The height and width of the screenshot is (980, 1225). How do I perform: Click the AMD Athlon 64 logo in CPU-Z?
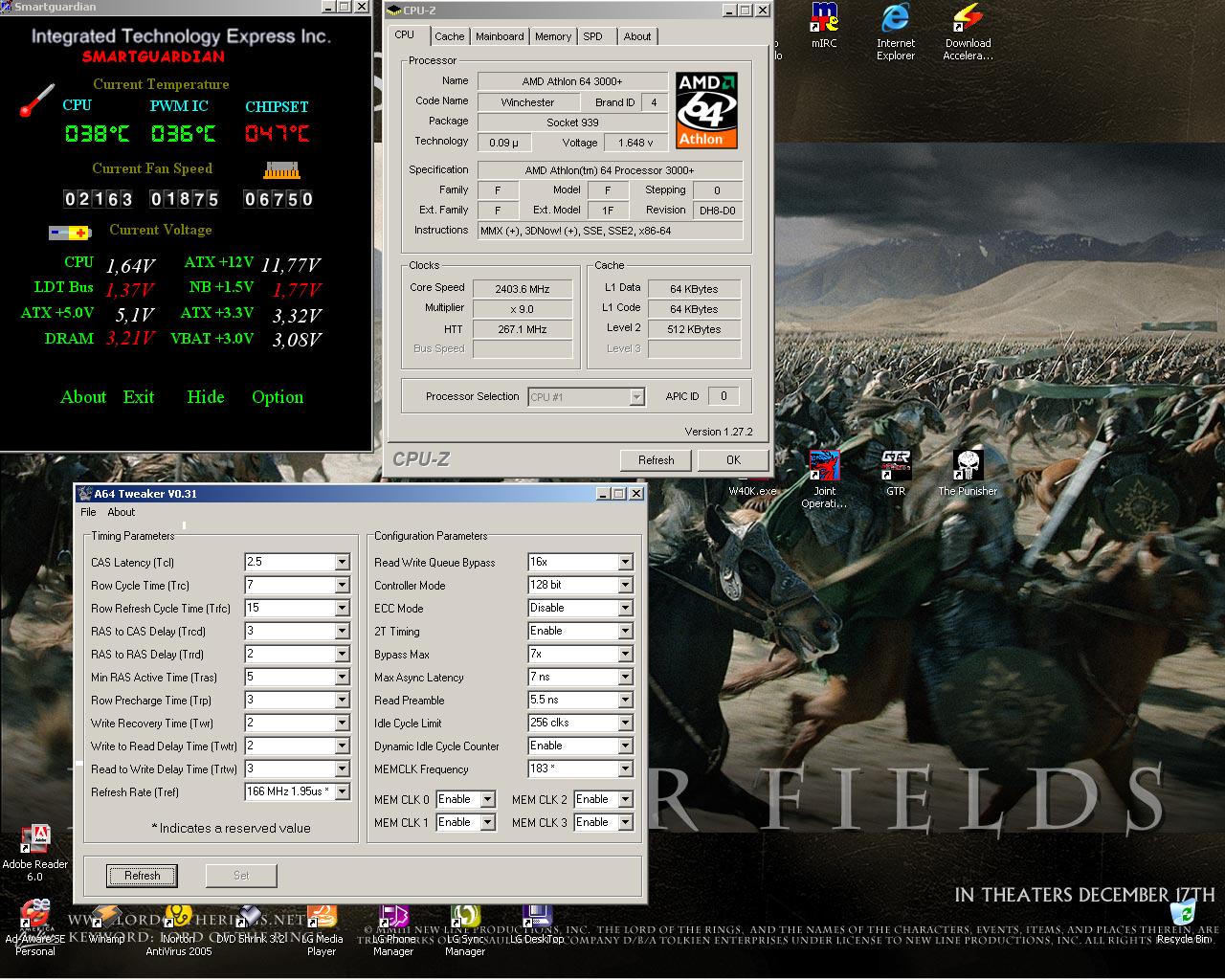coord(707,109)
